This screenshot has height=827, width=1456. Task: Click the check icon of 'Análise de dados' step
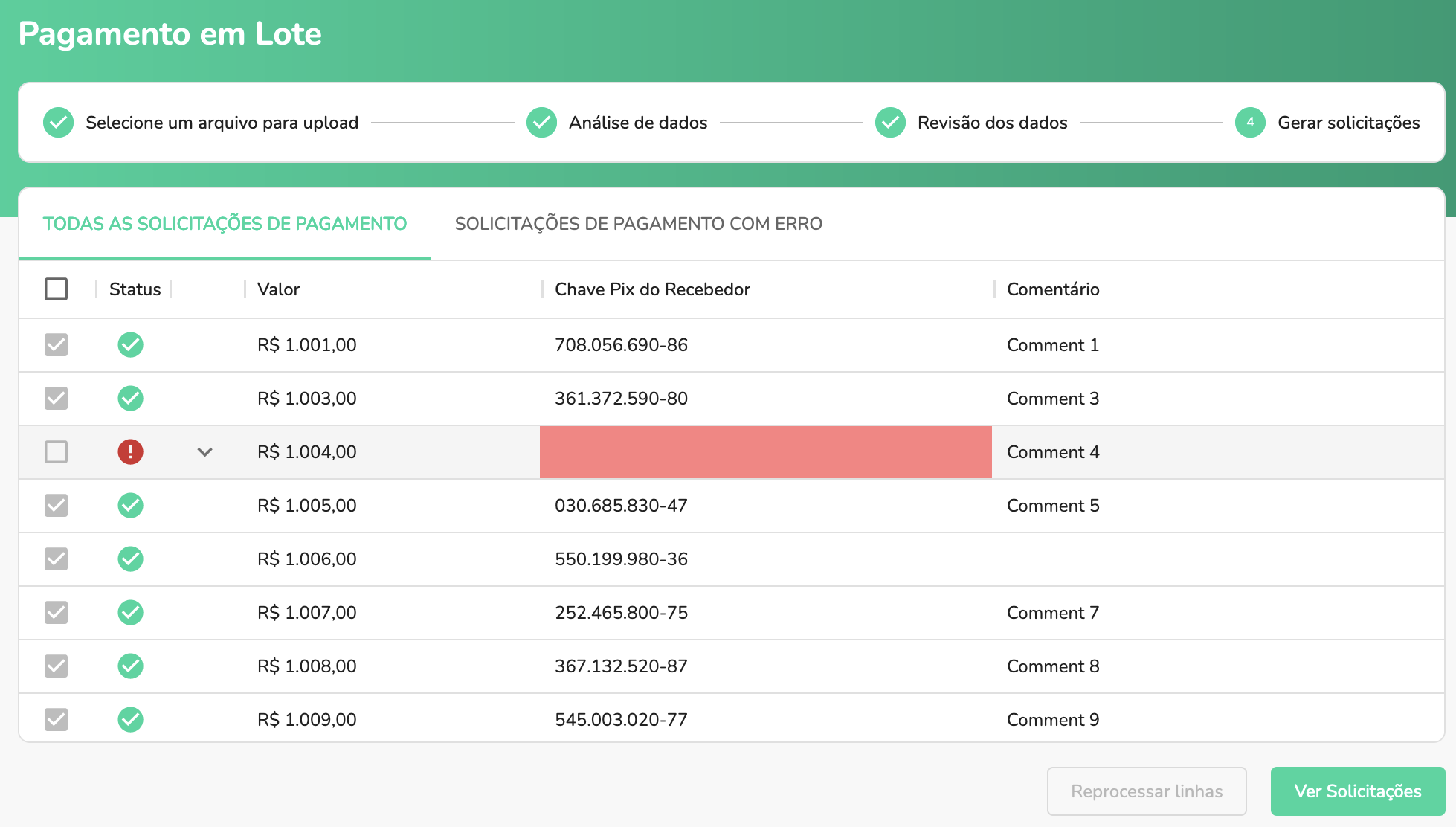pyautogui.click(x=541, y=122)
